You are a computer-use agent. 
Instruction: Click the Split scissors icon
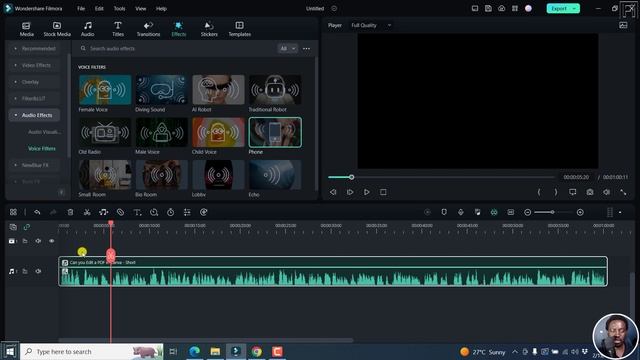click(x=87, y=212)
